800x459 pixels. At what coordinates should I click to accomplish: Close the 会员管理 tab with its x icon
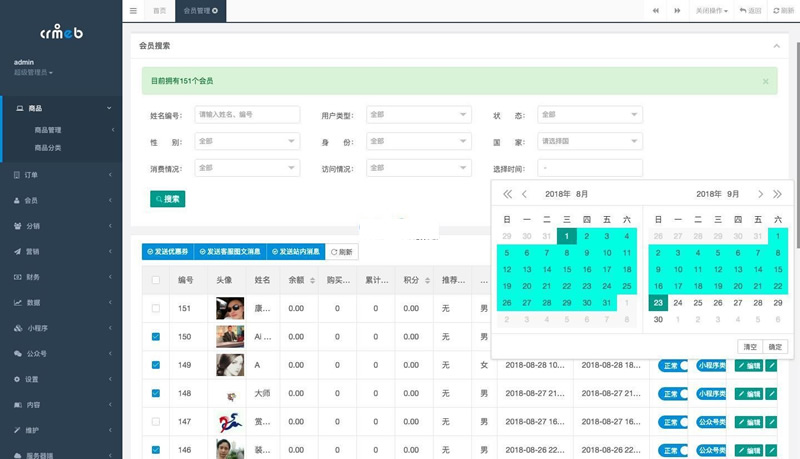tap(215, 10)
